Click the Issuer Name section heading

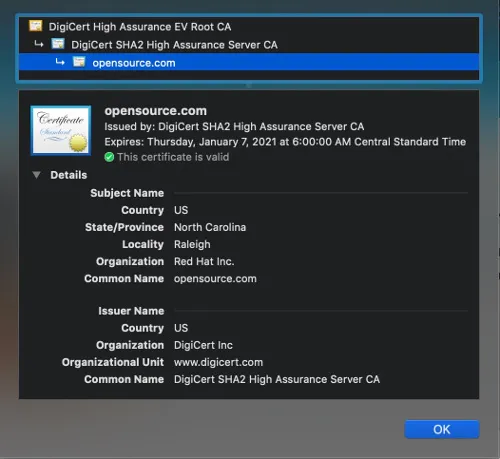click(131, 311)
